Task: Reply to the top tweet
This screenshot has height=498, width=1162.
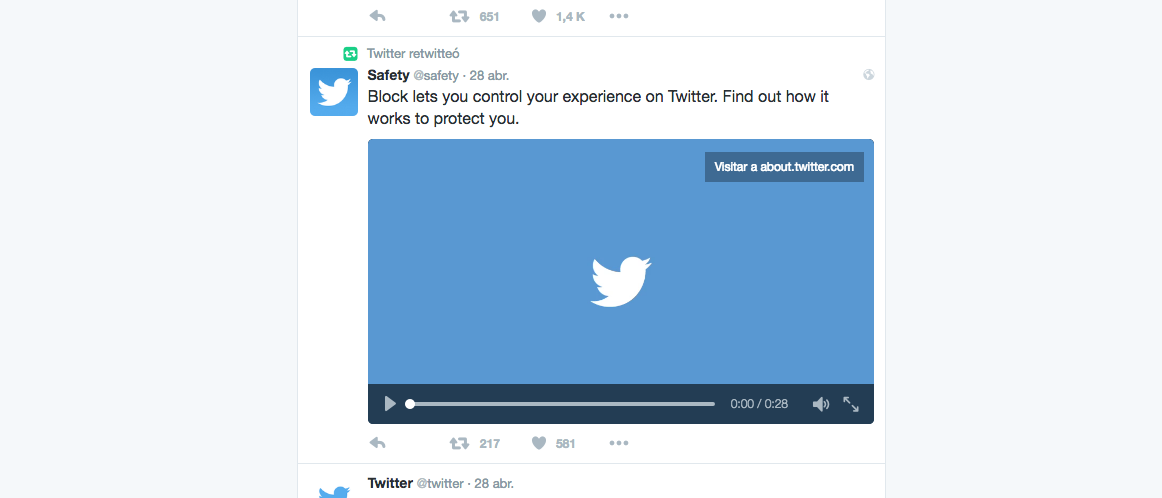Action: (x=377, y=16)
